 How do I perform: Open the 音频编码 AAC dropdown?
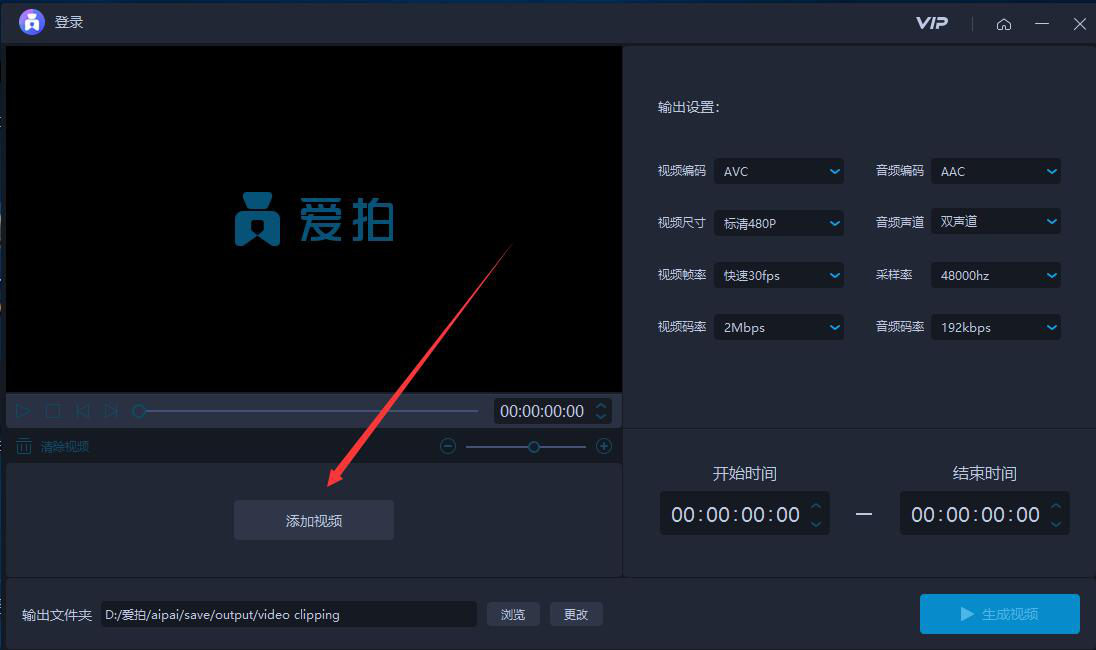(996, 171)
